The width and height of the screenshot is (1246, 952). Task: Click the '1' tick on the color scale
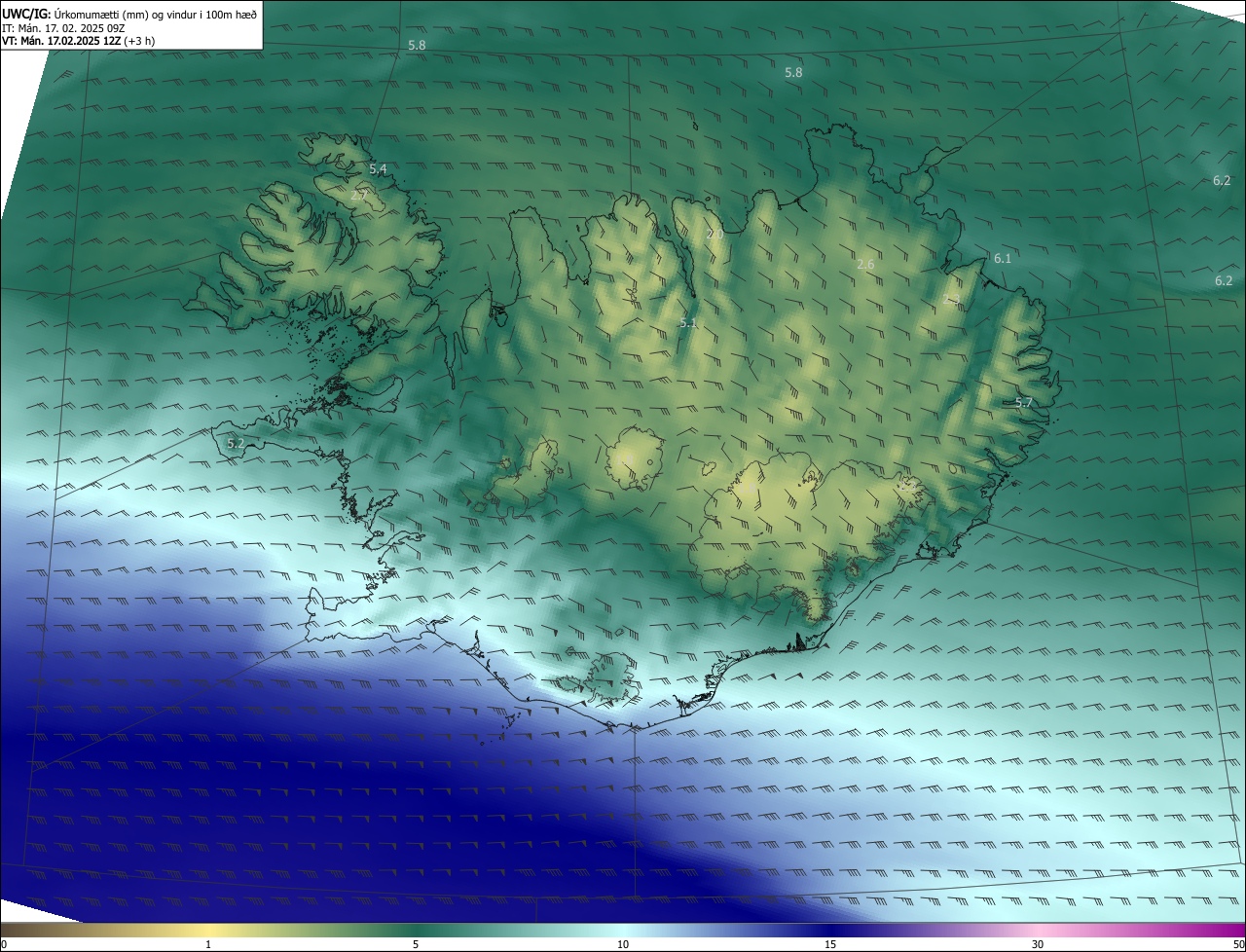point(208,944)
